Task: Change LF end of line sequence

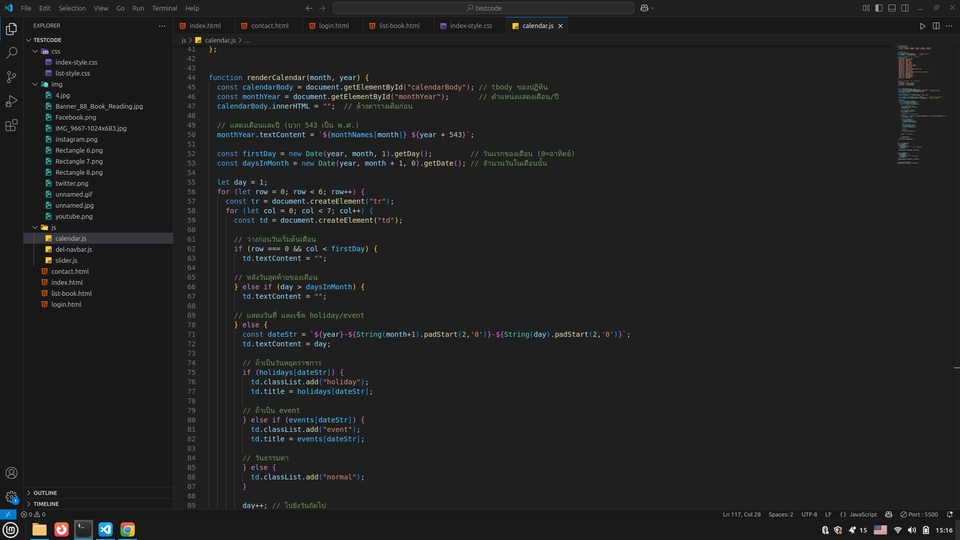Action: point(828,514)
